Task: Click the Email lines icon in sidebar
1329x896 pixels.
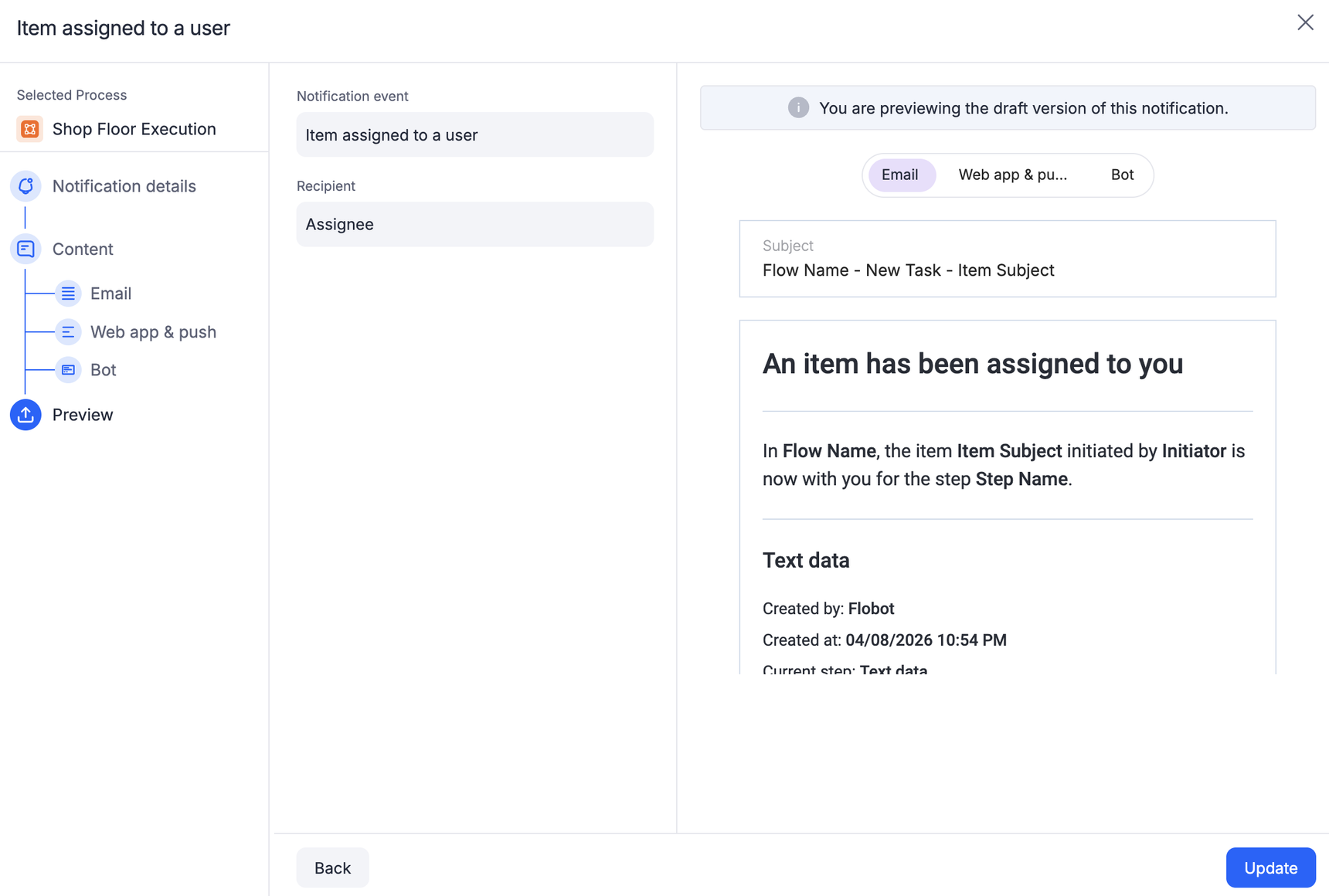Action: click(x=68, y=294)
